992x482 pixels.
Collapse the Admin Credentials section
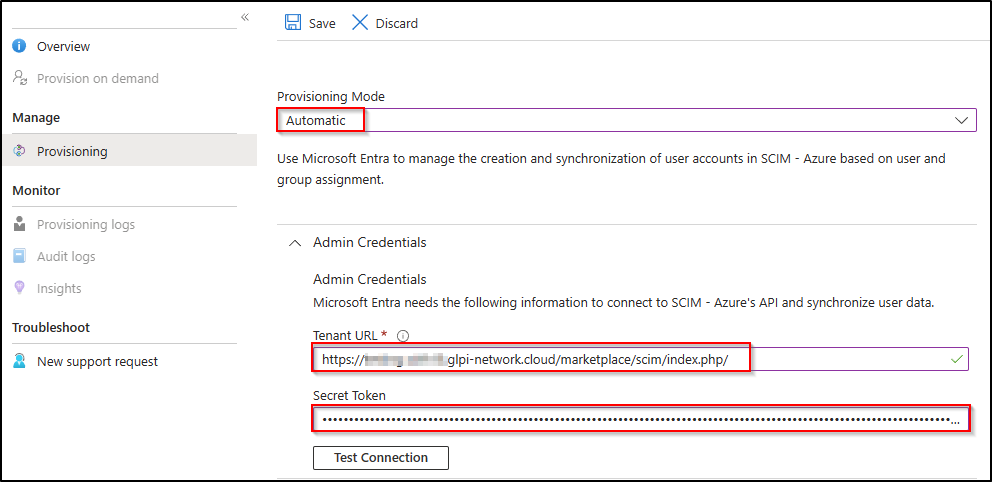[296, 243]
